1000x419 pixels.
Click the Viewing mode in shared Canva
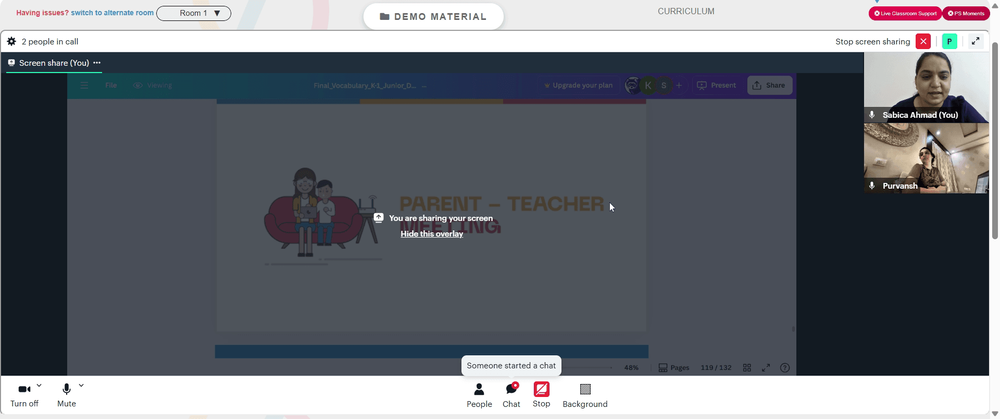coord(152,85)
